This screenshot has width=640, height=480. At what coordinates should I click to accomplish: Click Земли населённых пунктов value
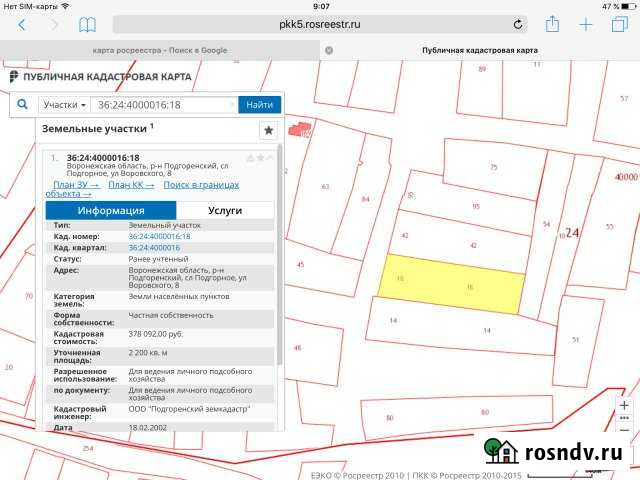tap(179, 297)
